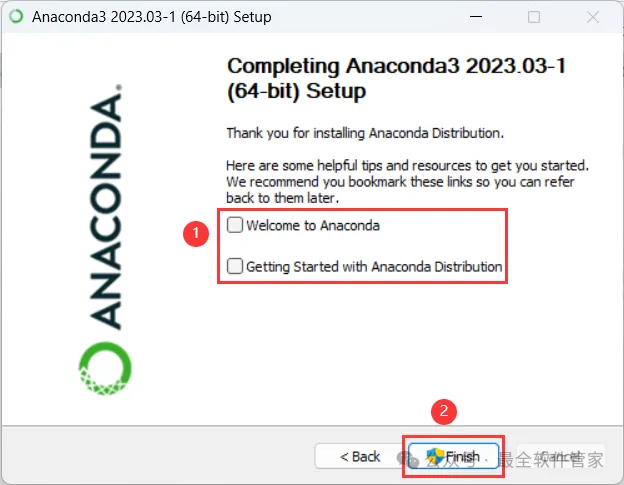Click the 'Thank you for installing' sentence
Viewport: 624px width, 485px height.
coord(365,133)
